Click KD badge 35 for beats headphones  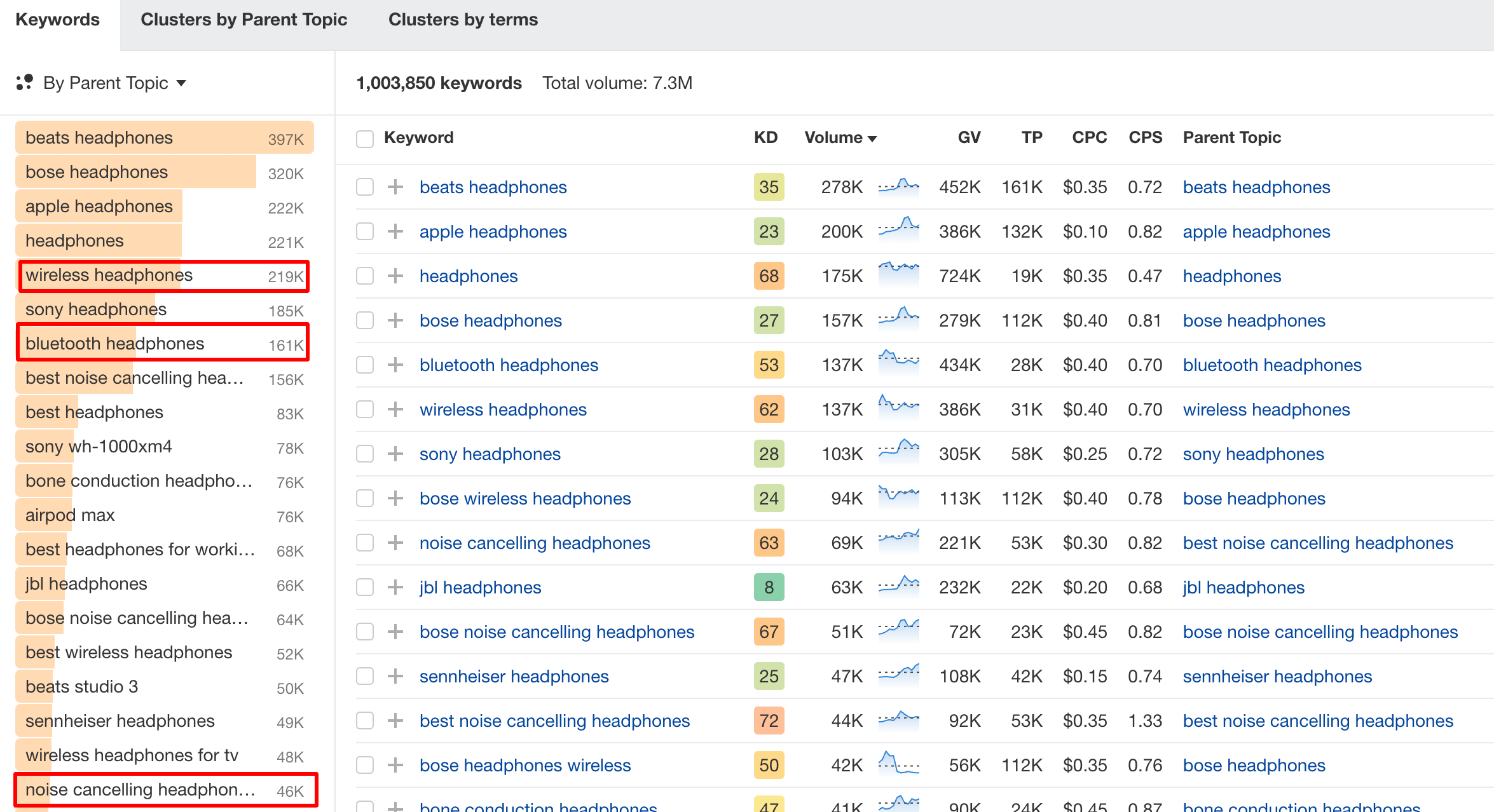coord(769,187)
